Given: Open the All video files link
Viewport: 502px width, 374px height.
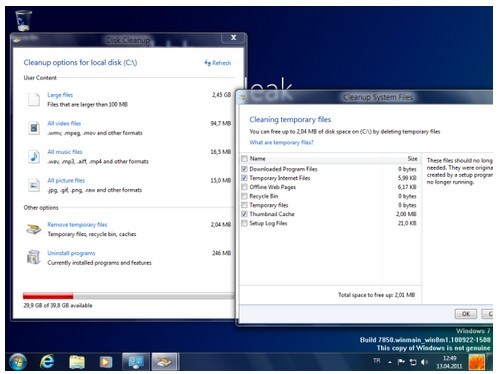Looking at the screenshot, I should [64, 123].
